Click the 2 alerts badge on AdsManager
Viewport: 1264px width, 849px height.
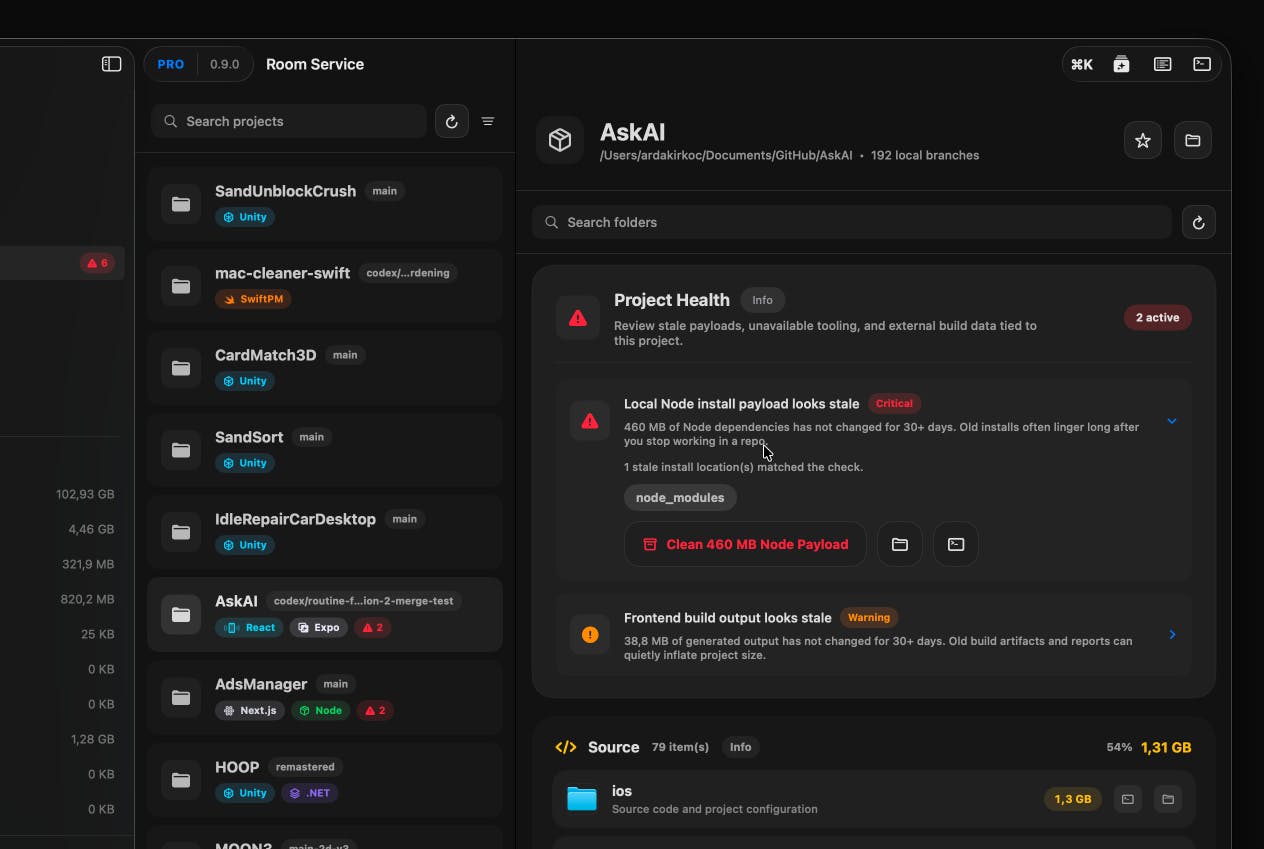(x=374, y=711)
